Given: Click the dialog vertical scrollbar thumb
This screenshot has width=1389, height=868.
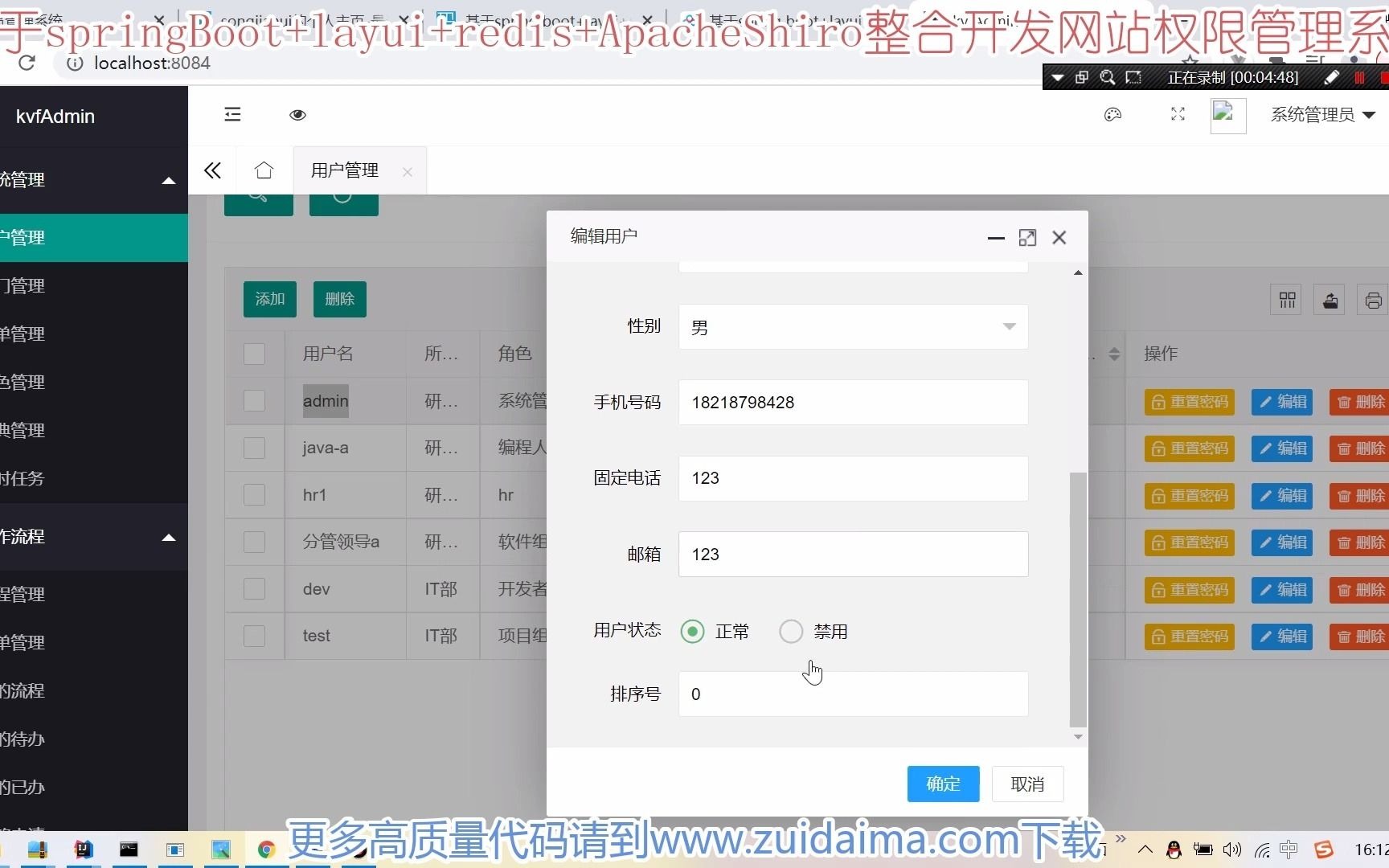Looking at the screenshot, I should [x=1078, y=600].
